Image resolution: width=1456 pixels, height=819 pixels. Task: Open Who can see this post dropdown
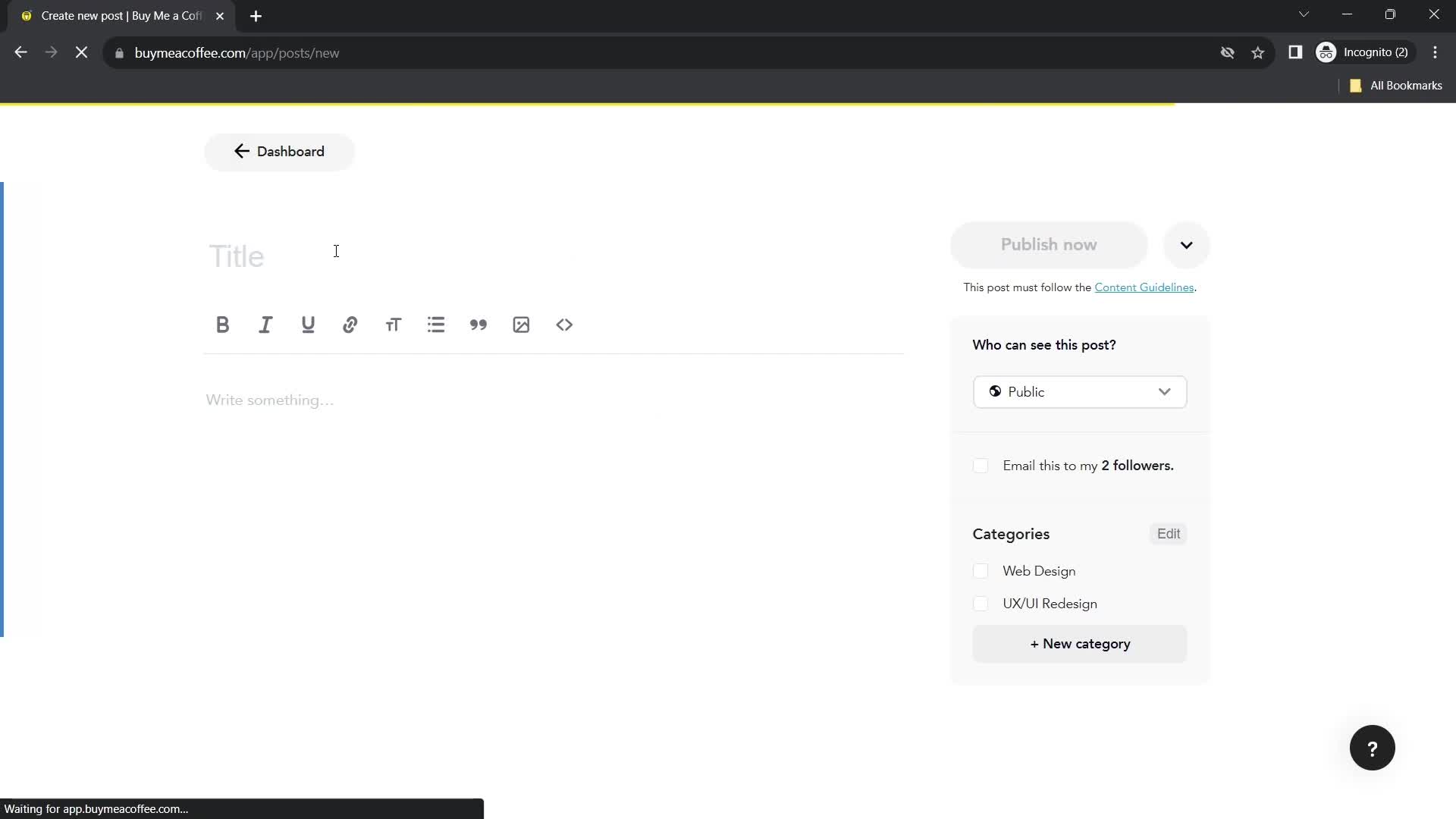click(1080, 392)
